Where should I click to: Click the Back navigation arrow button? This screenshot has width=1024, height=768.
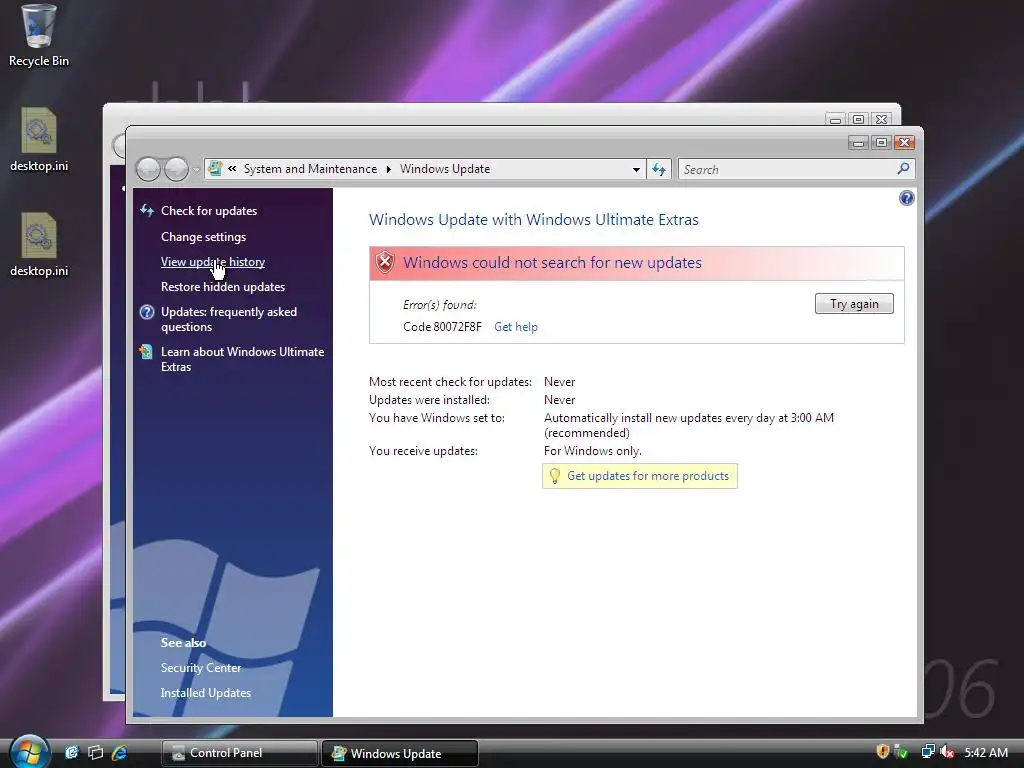148,169
